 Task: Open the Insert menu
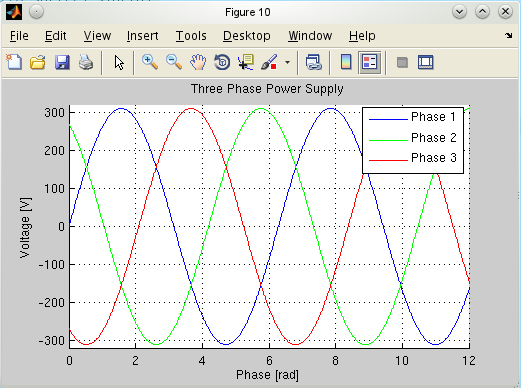(142, 36)
